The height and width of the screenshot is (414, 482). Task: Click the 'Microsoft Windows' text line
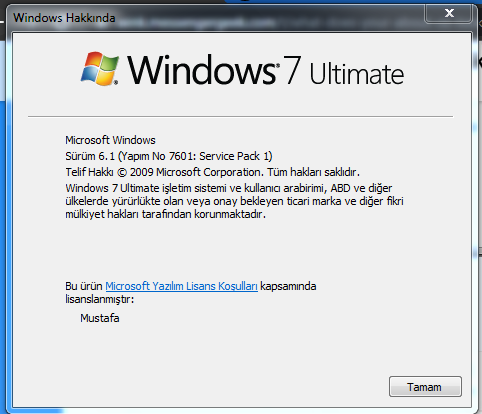(x=110, y=140)
